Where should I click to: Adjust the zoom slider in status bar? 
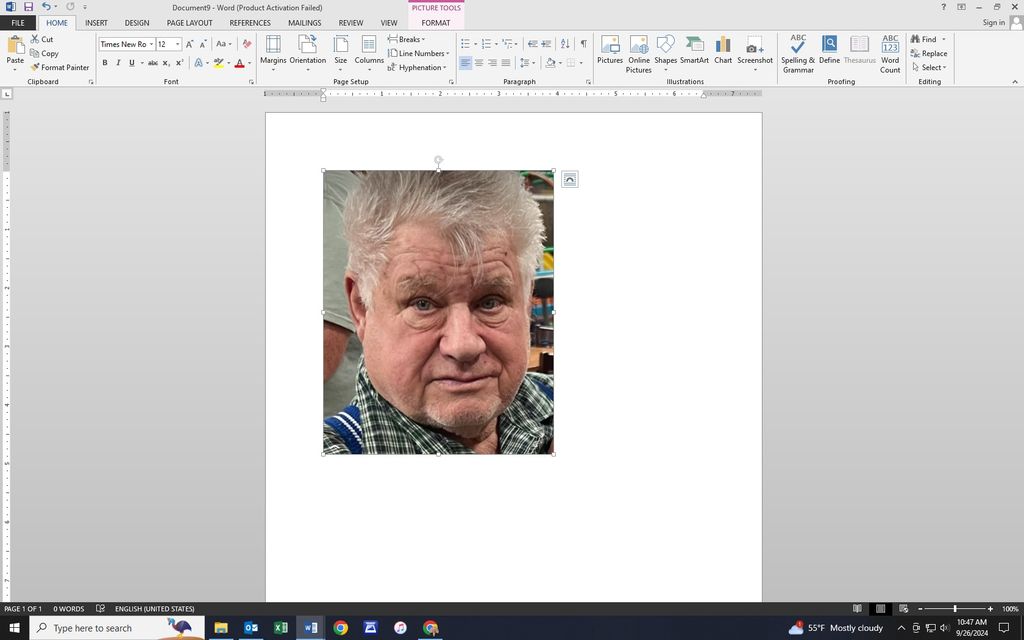(955, 609)
